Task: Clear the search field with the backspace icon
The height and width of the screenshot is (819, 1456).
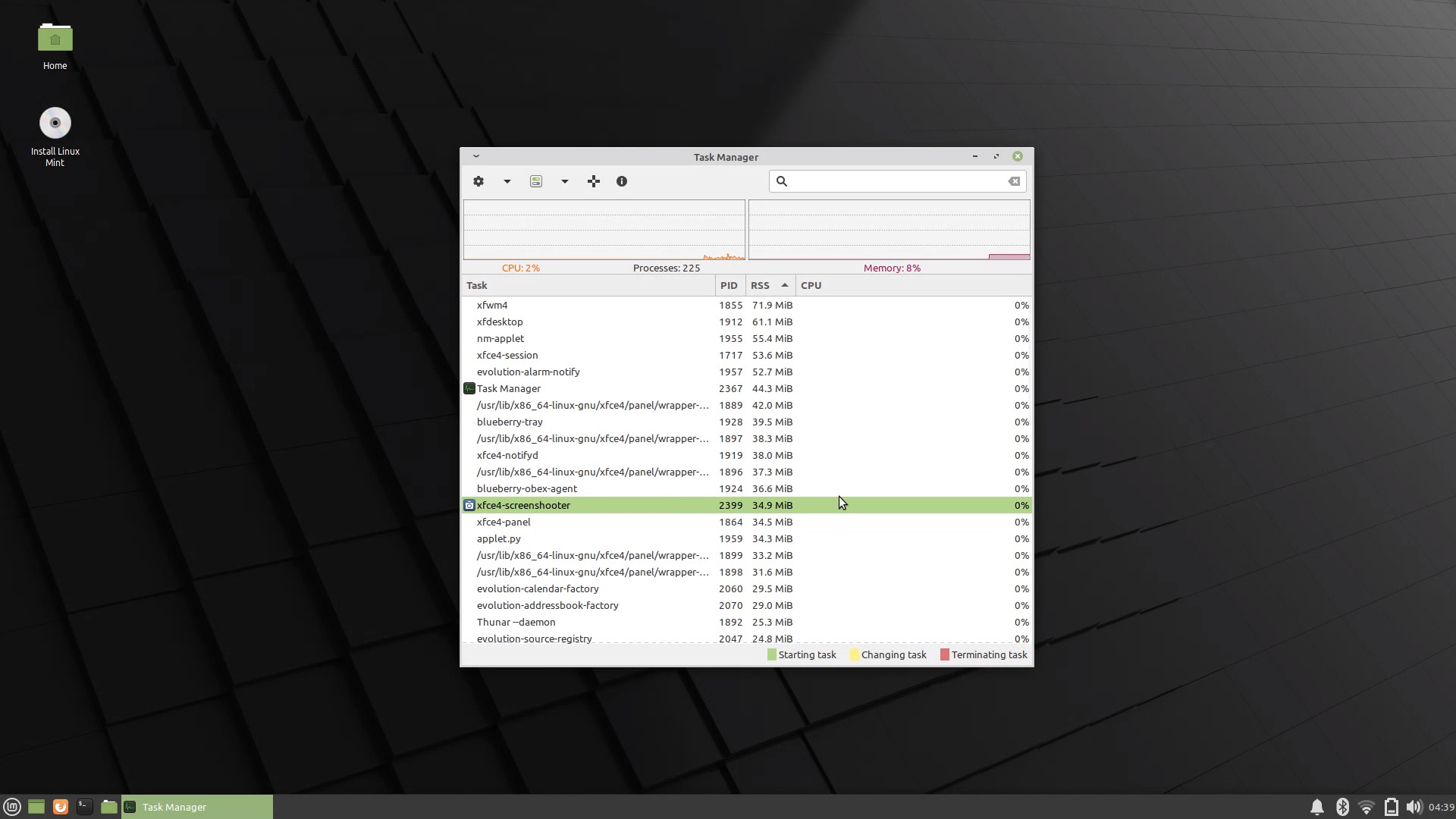Action: click(1013, 180)
